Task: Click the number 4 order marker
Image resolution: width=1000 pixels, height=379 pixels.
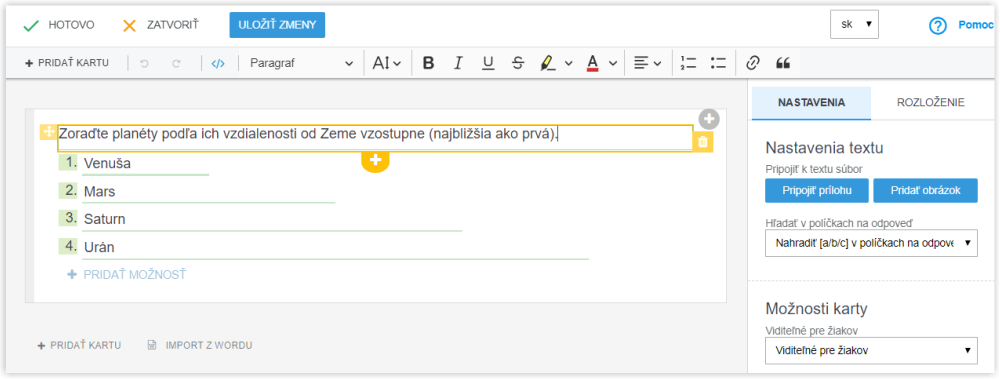Action: [68, 246]
